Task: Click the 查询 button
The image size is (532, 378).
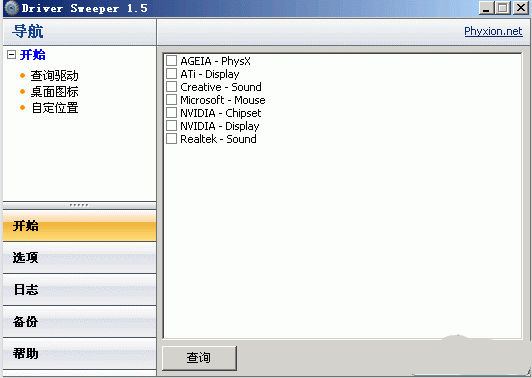Action: click(199, 358)
